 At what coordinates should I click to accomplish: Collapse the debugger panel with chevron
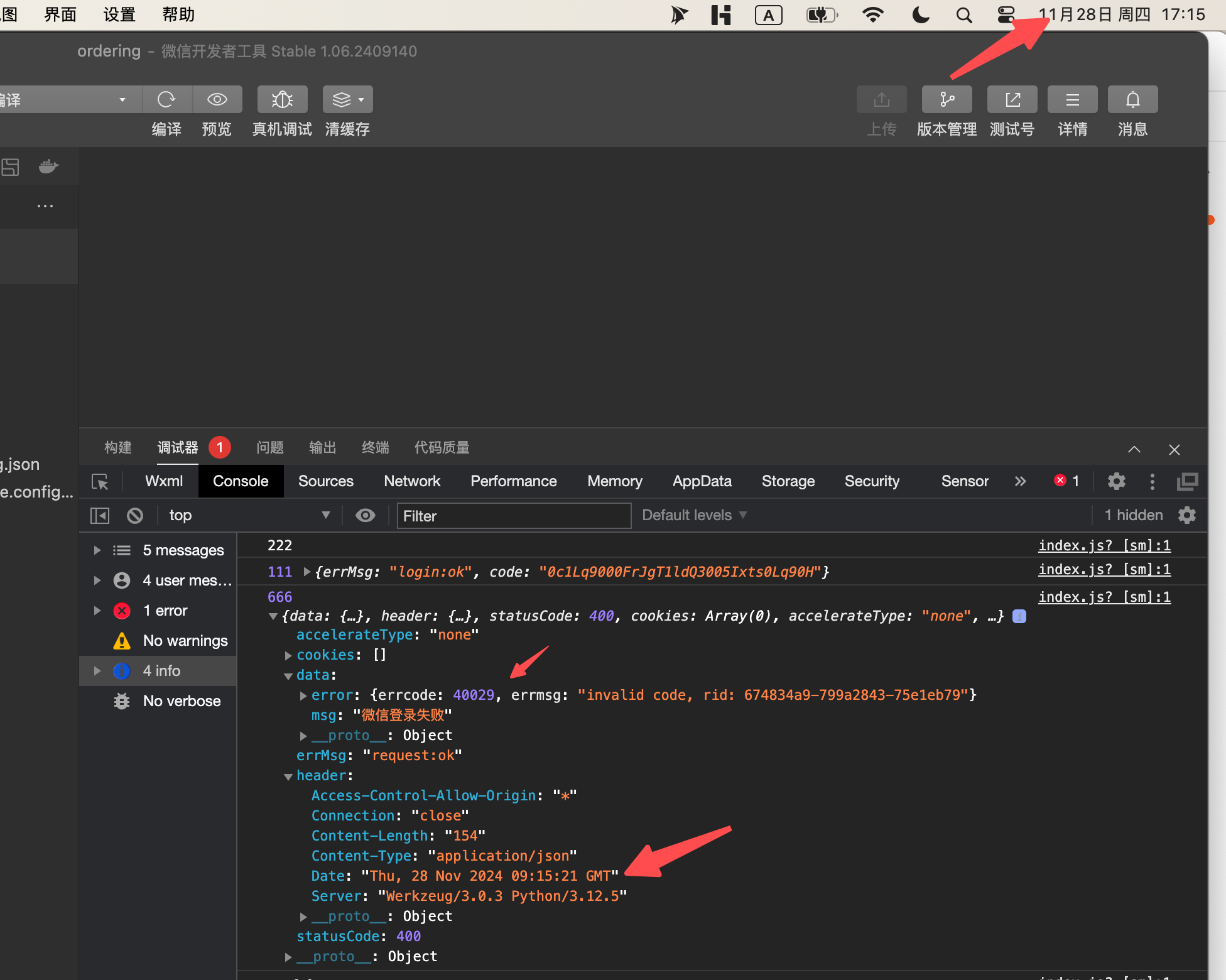[x=1134, y=449]
